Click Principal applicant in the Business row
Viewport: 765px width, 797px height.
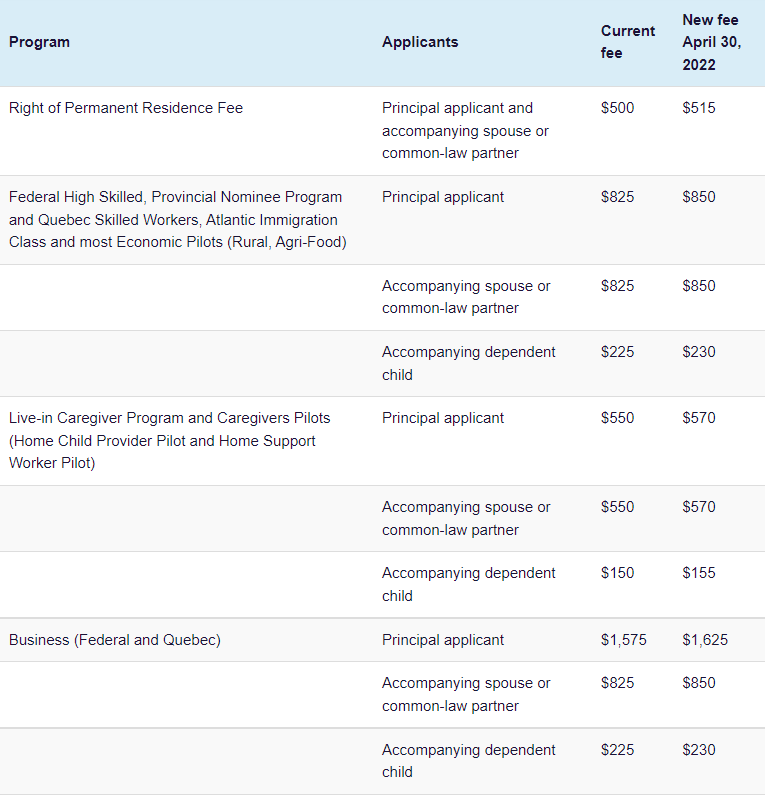[x=443, y=640]
